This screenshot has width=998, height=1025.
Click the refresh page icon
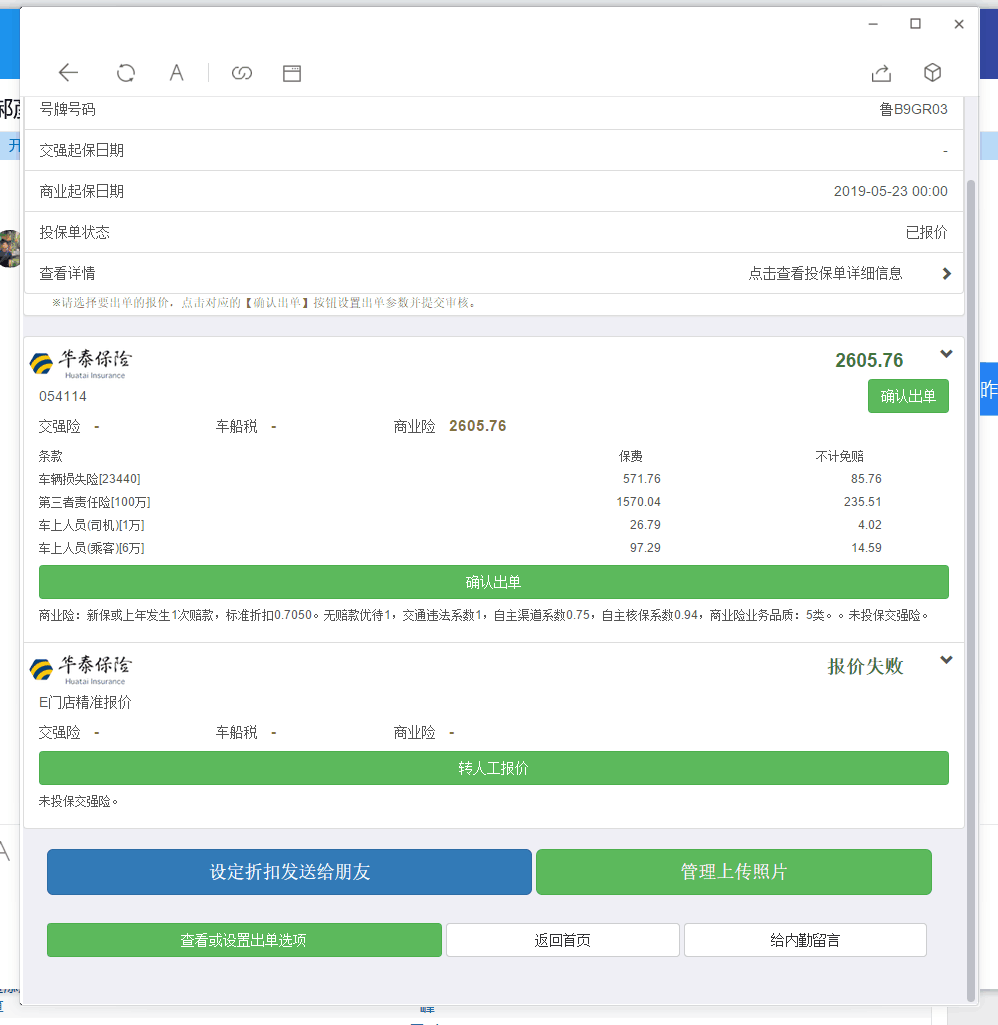point(126,73)
